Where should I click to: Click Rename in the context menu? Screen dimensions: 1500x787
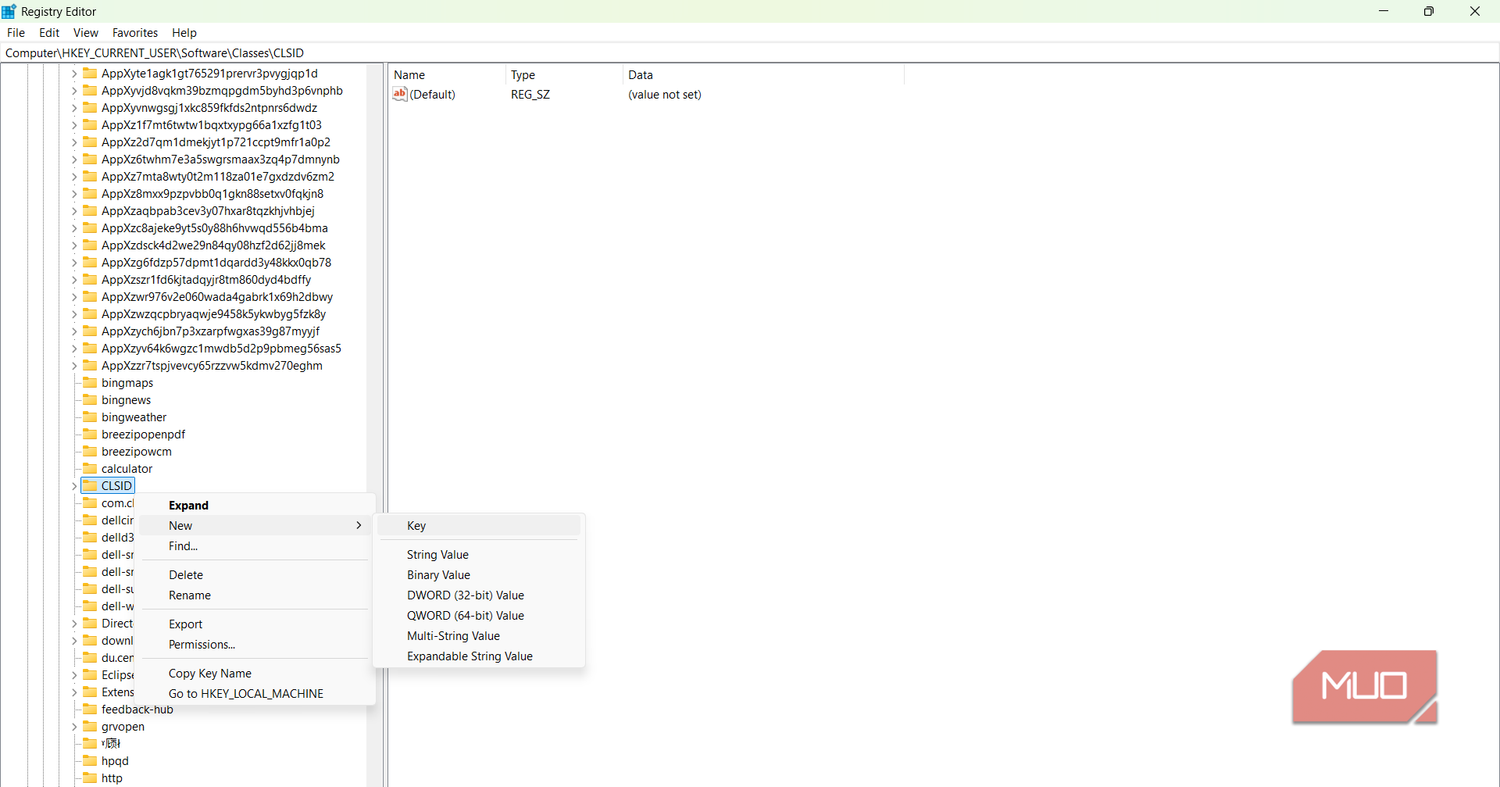click(255, 596)
